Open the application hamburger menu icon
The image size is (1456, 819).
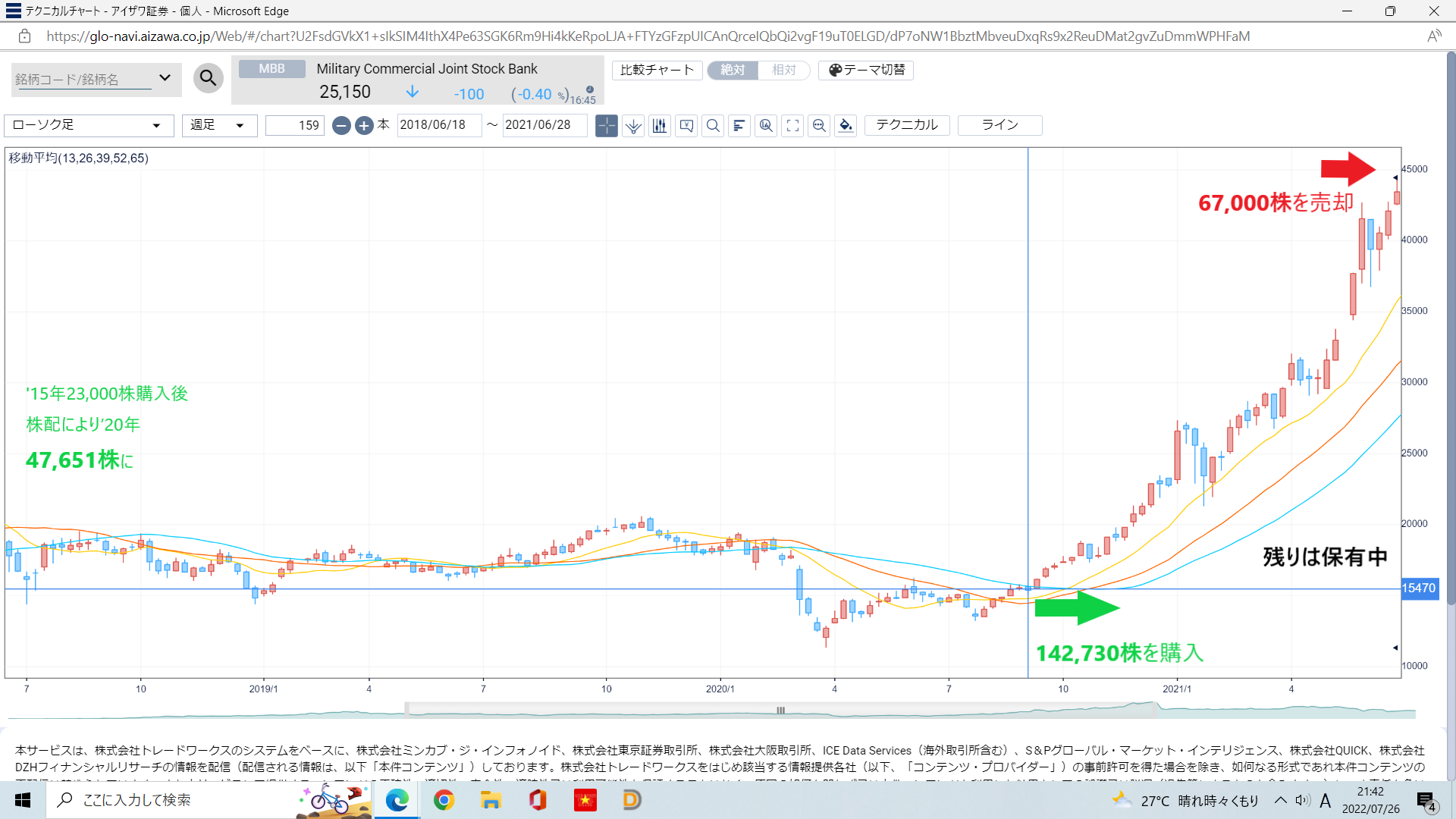point(13,11)
